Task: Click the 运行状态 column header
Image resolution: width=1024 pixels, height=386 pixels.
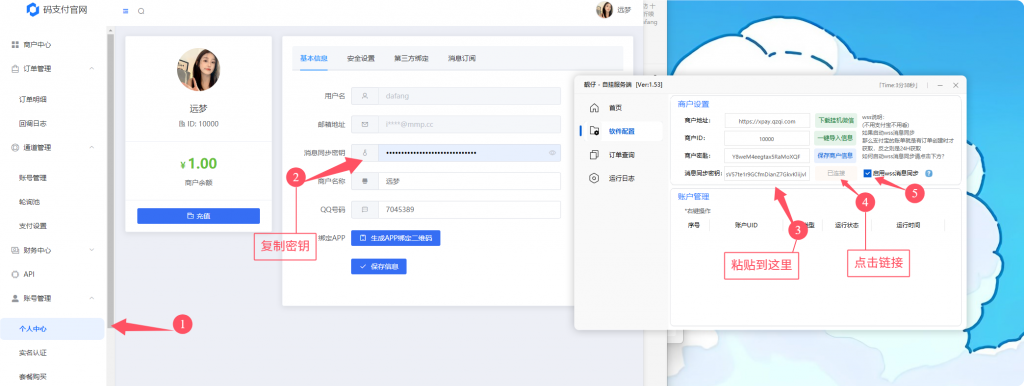Action: [846, 225]
